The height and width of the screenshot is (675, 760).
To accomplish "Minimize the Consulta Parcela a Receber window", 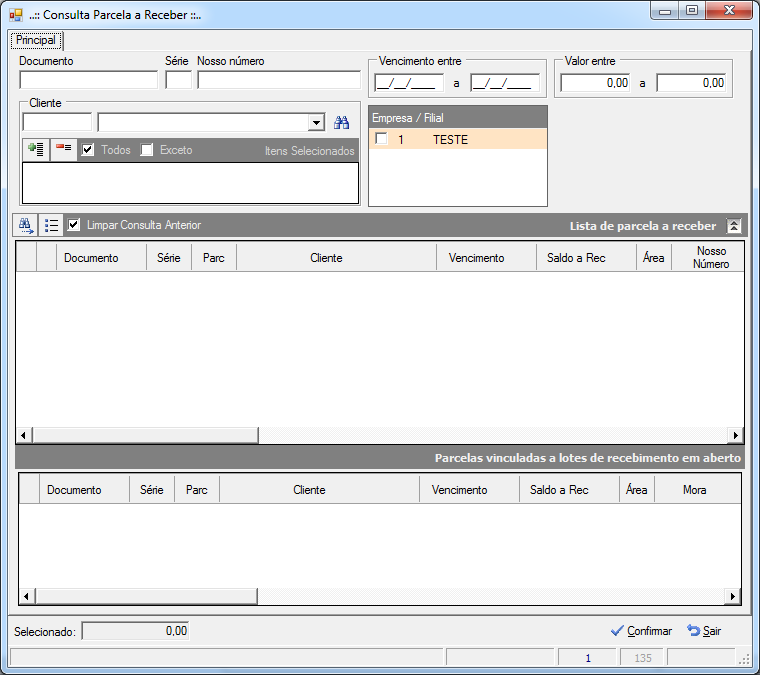I will (x=665, y=11).
